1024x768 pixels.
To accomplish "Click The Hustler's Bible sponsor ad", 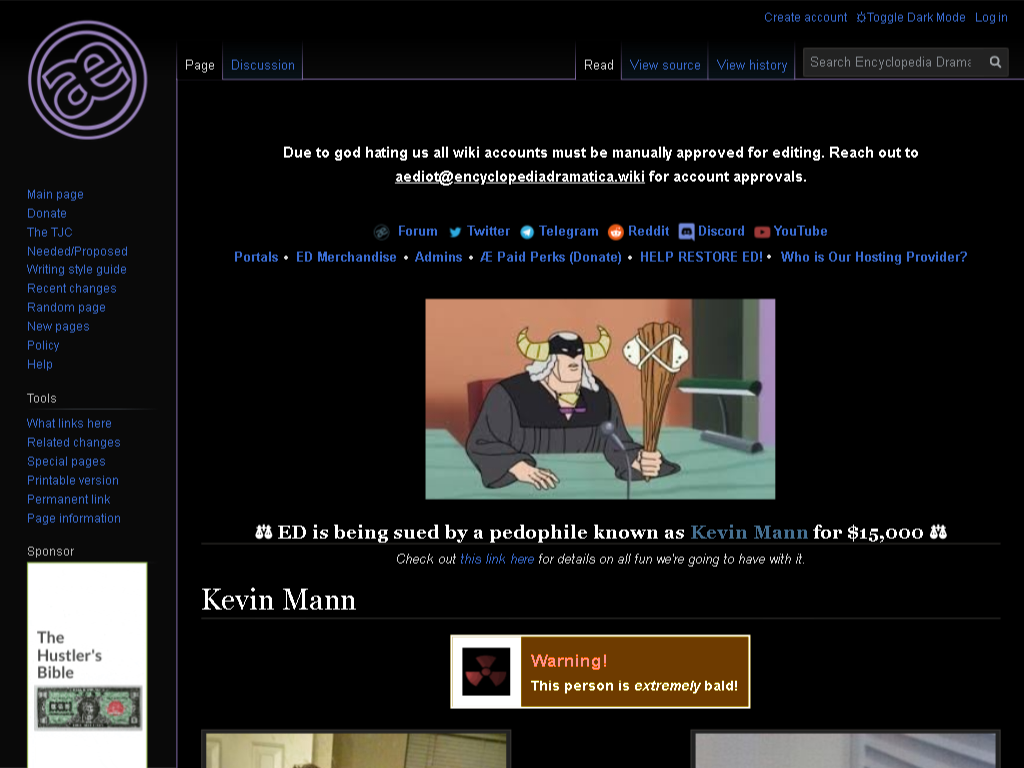I will (x=88, y=665).
